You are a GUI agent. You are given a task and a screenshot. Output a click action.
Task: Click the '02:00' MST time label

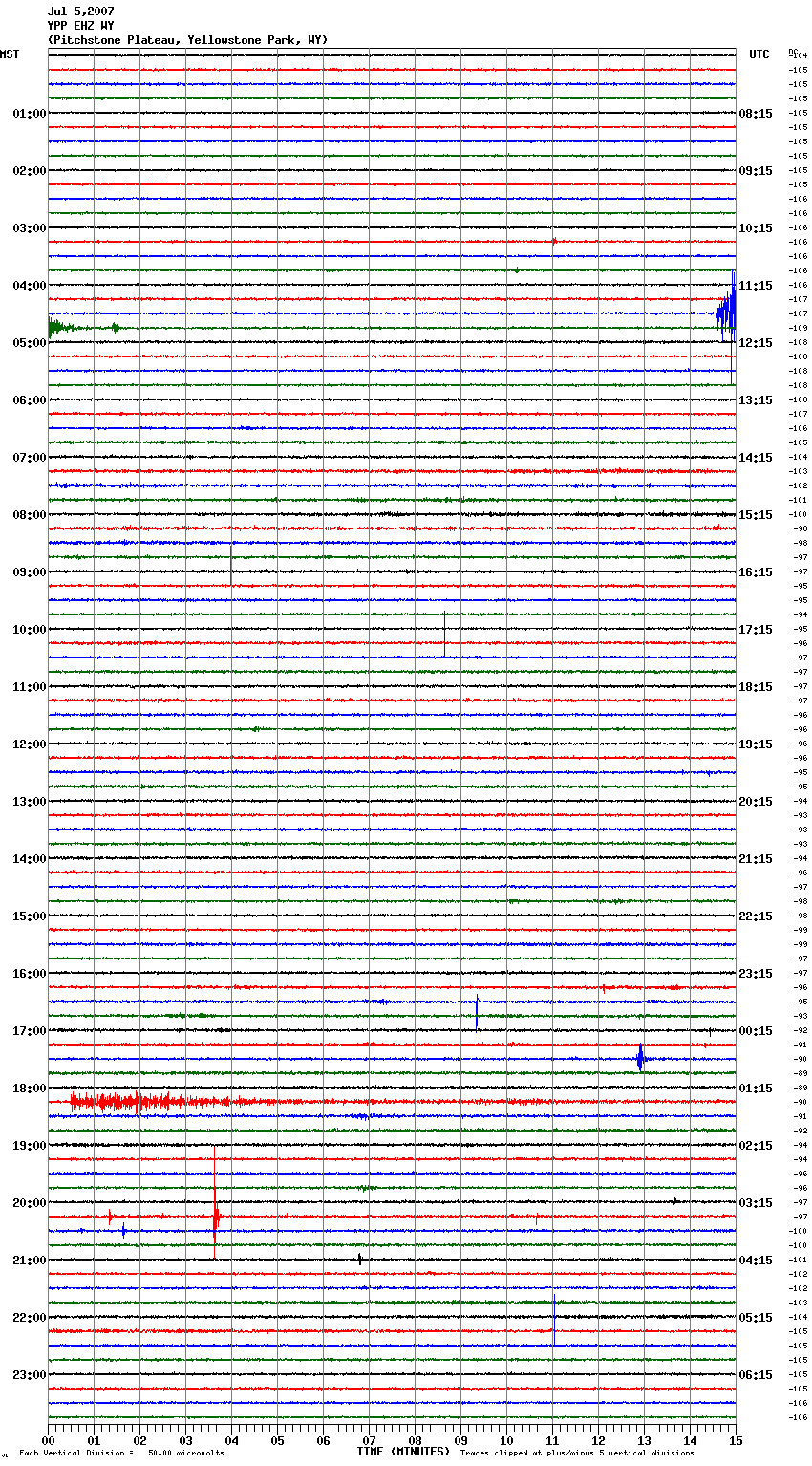(30, 171)
